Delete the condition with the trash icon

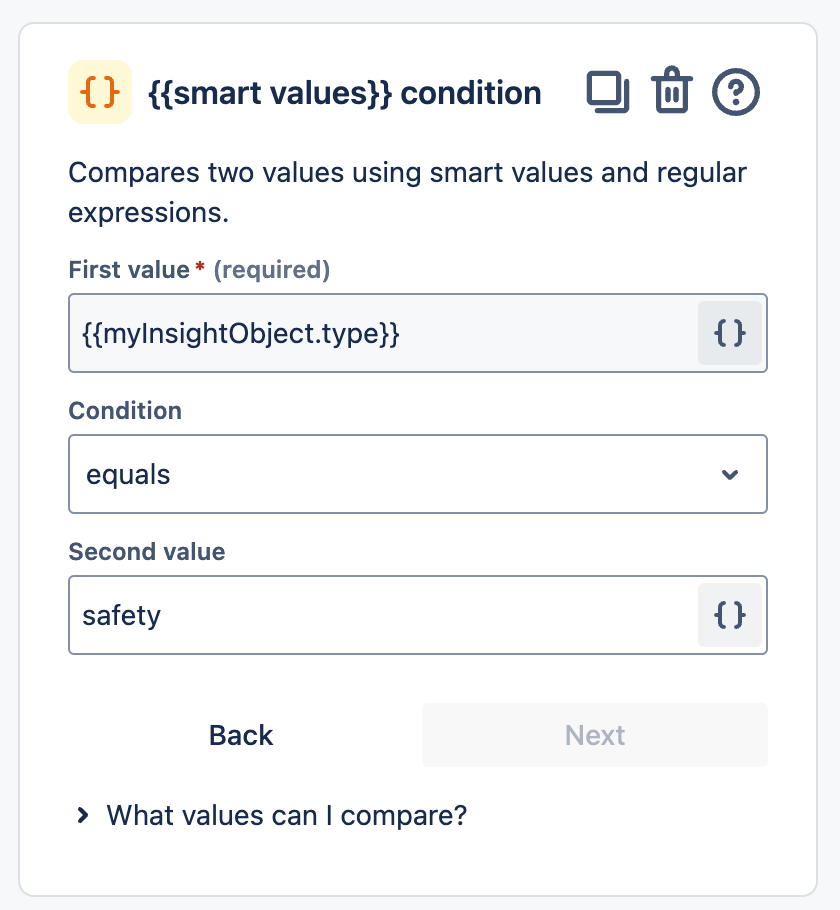pos(672,93)
